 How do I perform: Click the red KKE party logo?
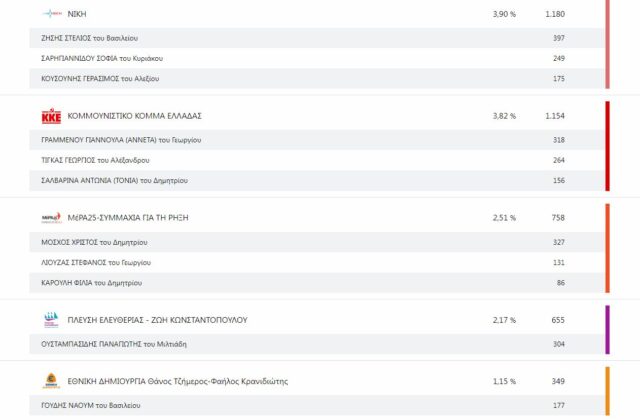click(x=52, y=117)
